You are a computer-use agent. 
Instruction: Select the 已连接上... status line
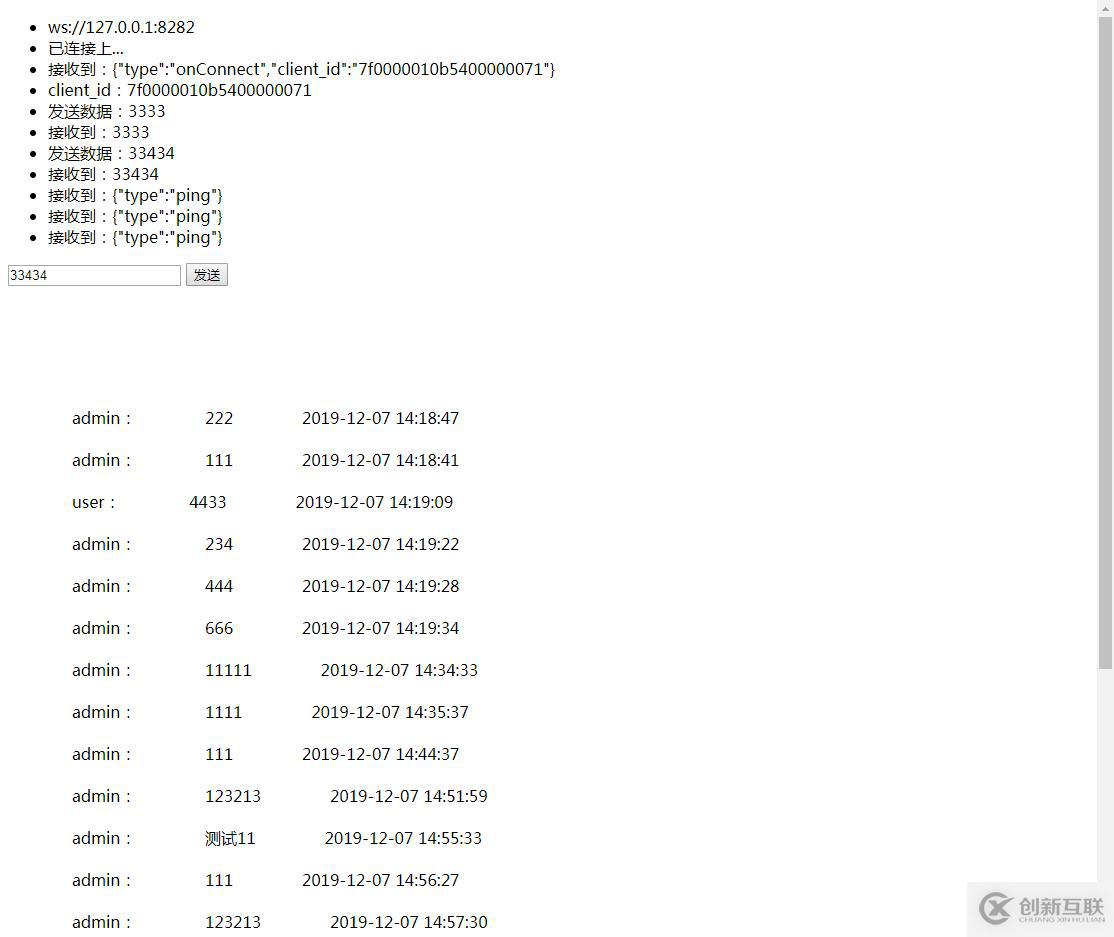(x=86, y=48)
